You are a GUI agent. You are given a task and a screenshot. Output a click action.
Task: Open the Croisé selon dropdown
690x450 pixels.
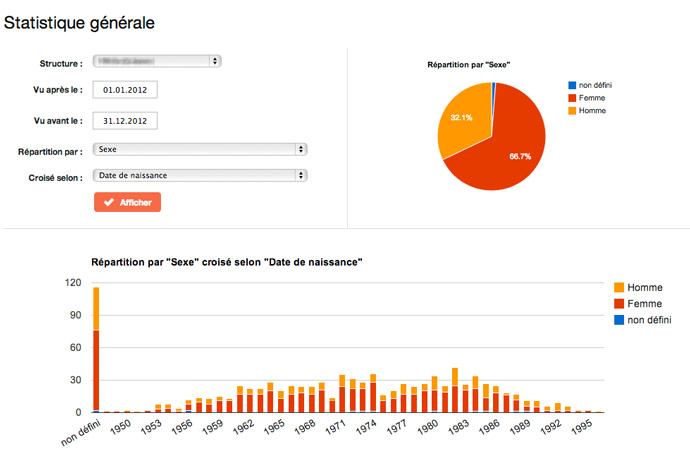[x=199, y=175]
